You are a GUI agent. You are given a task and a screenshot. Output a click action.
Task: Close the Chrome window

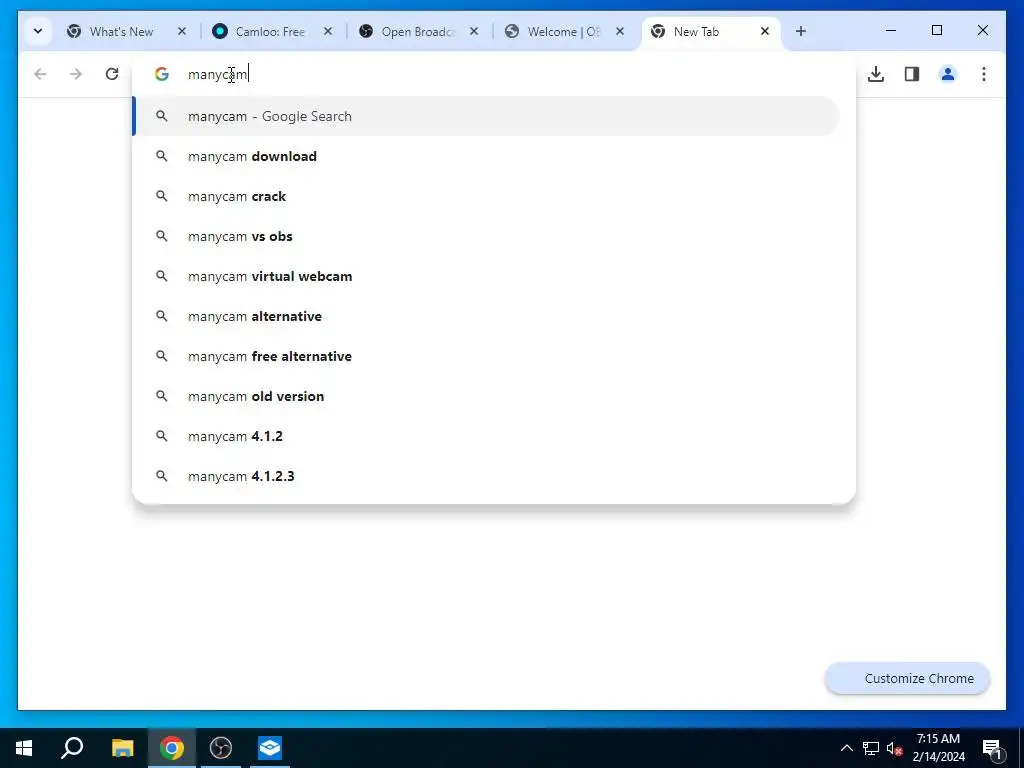982,30
